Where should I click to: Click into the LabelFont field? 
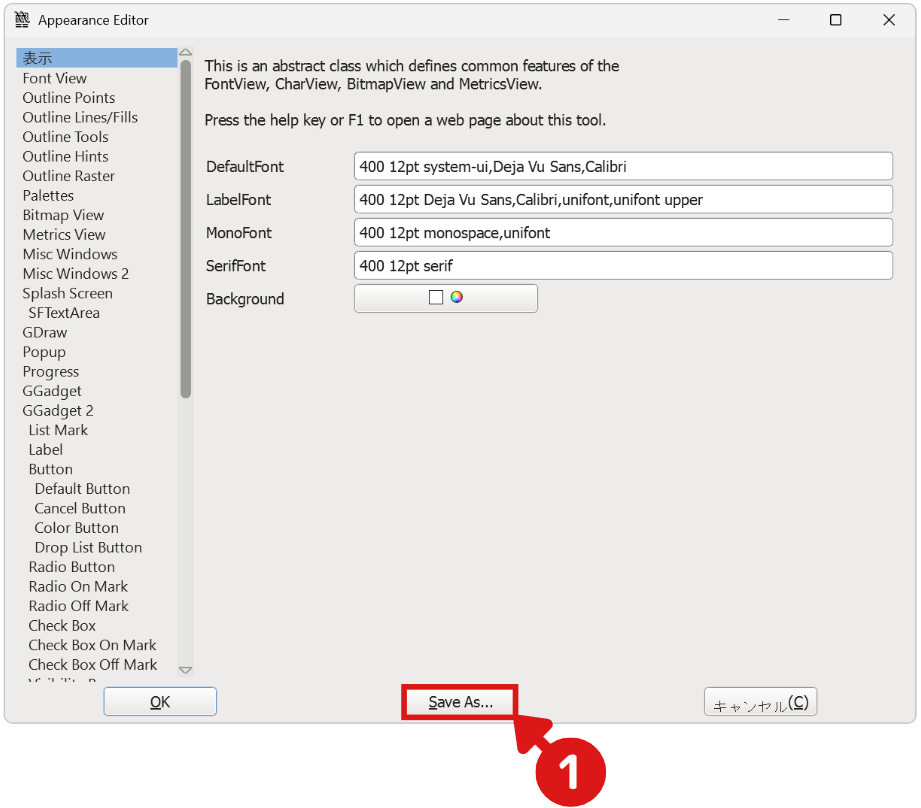tap(622, 200)
